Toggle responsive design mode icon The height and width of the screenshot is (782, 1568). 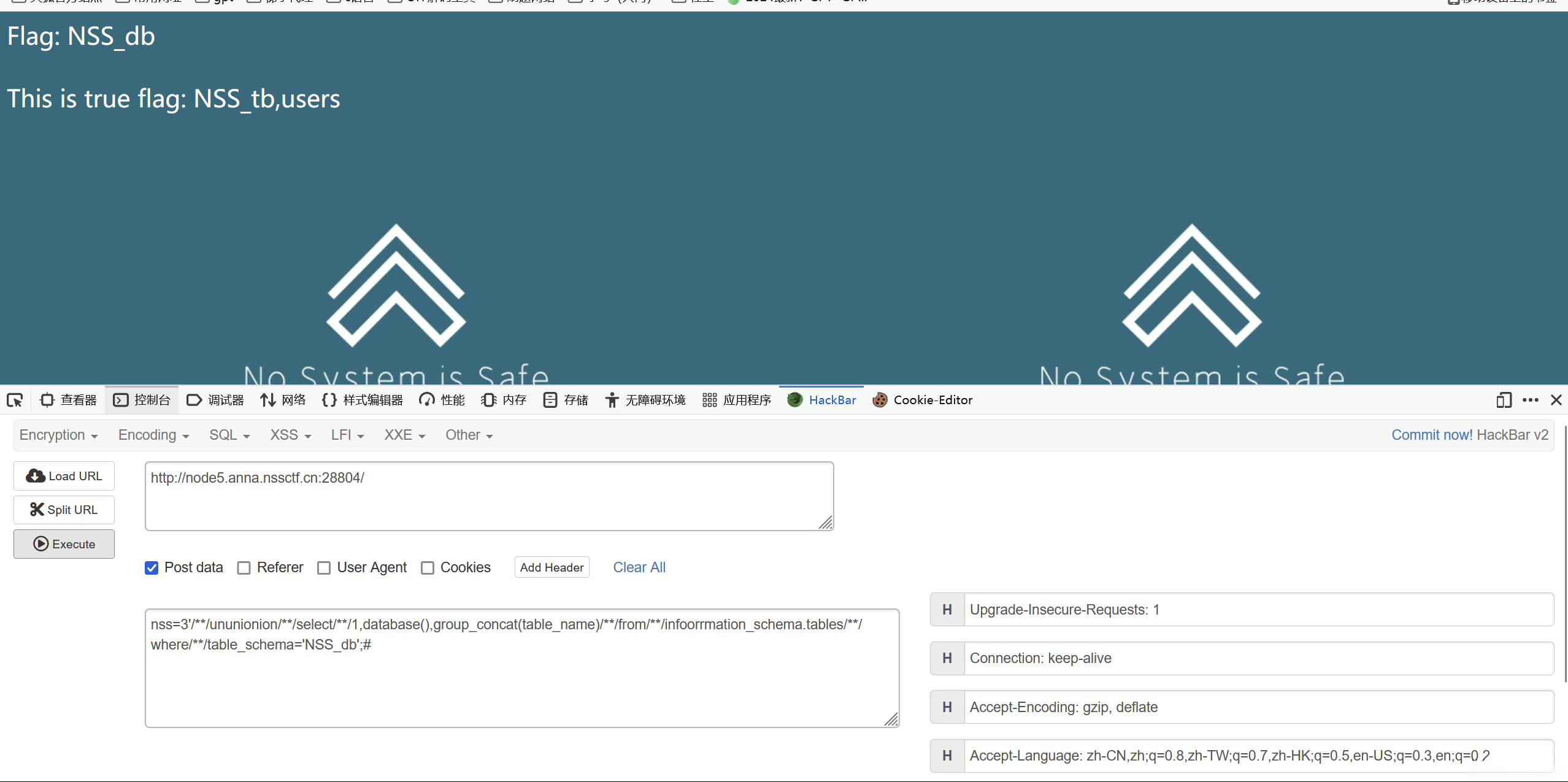(1504, 401)
